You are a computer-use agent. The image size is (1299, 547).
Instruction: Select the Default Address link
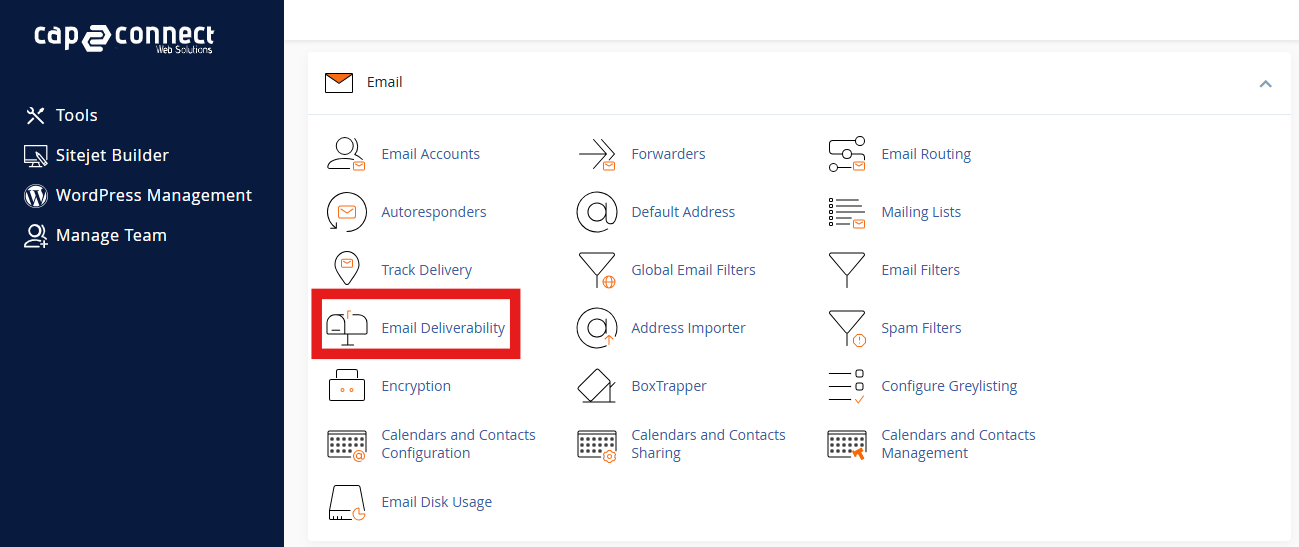click(683, 212)
